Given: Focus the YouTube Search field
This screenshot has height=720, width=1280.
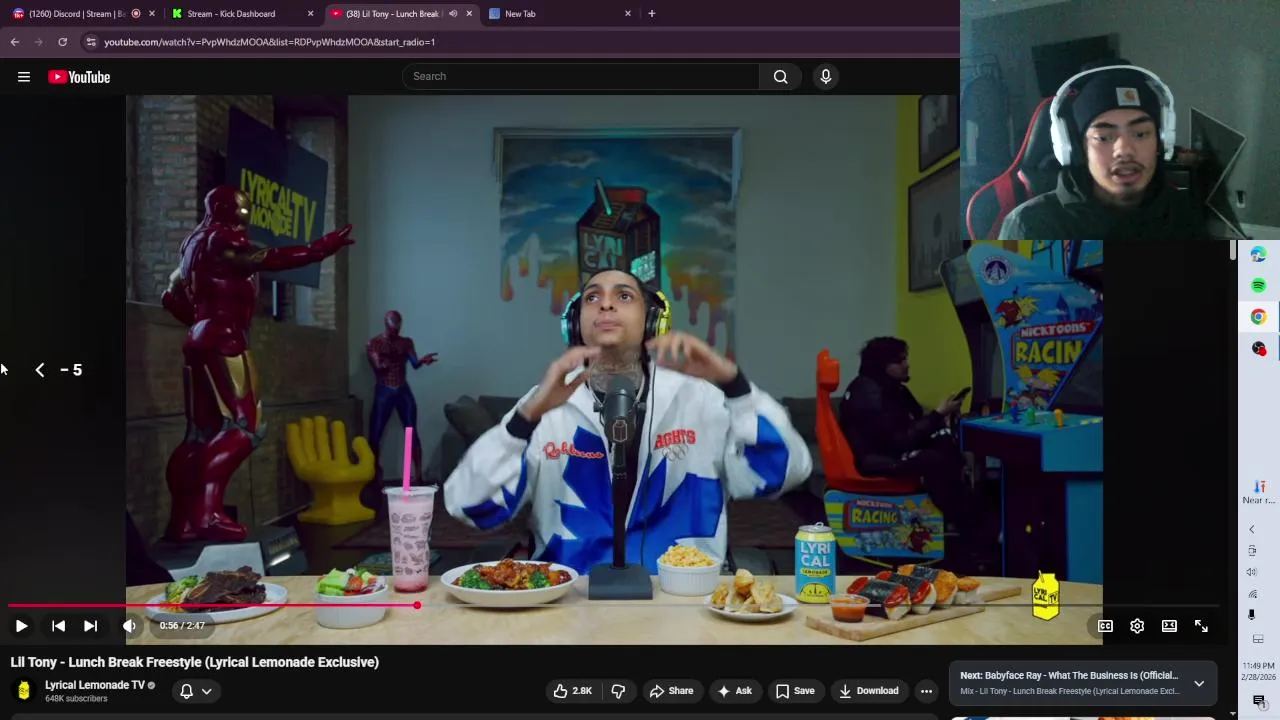Looking at the screenshot, I should (581, 76).
